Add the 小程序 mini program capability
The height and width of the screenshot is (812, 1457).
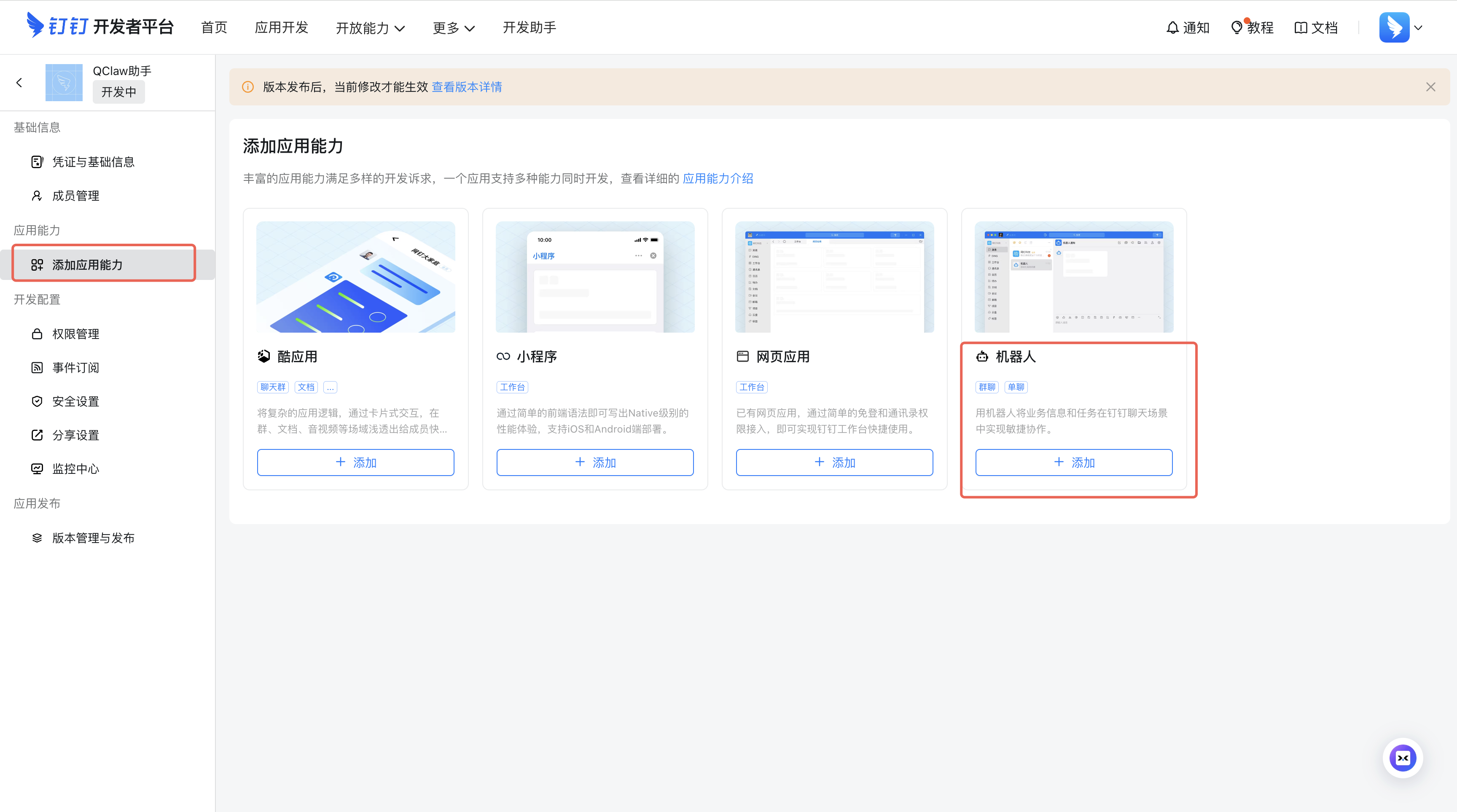(x=594, y=462)
